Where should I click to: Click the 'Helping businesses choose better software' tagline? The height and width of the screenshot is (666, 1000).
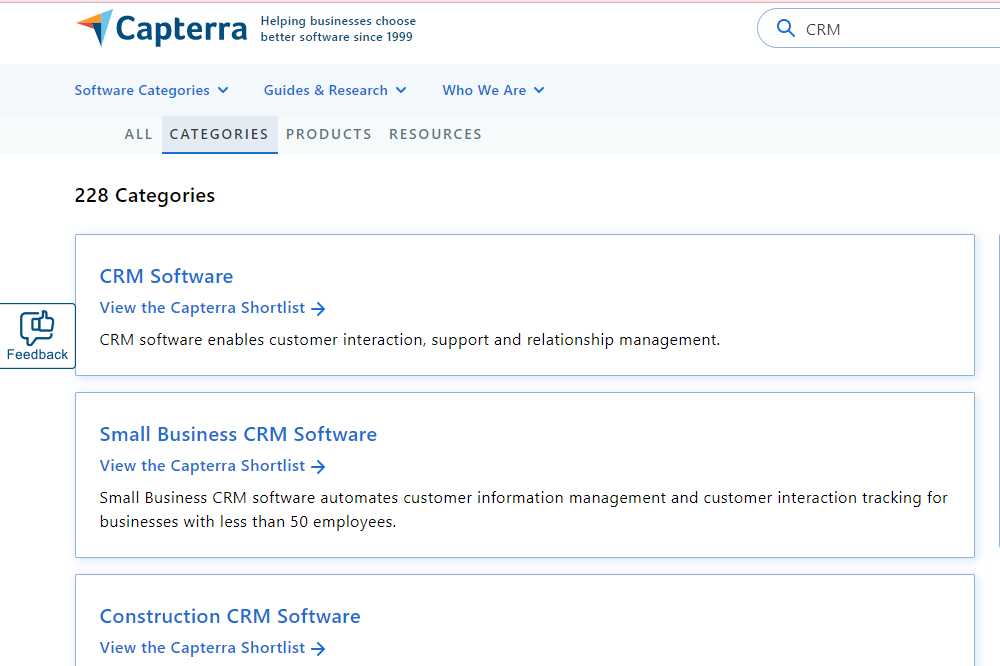click(x=338, y=29)
